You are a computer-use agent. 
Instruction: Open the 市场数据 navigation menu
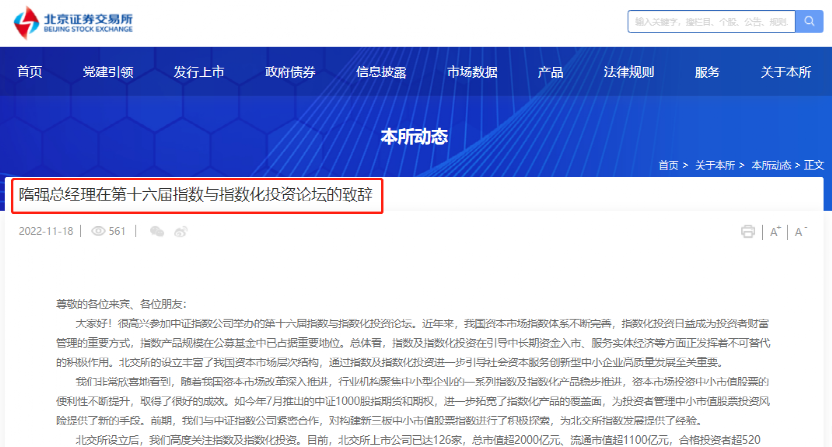point(472,72)
